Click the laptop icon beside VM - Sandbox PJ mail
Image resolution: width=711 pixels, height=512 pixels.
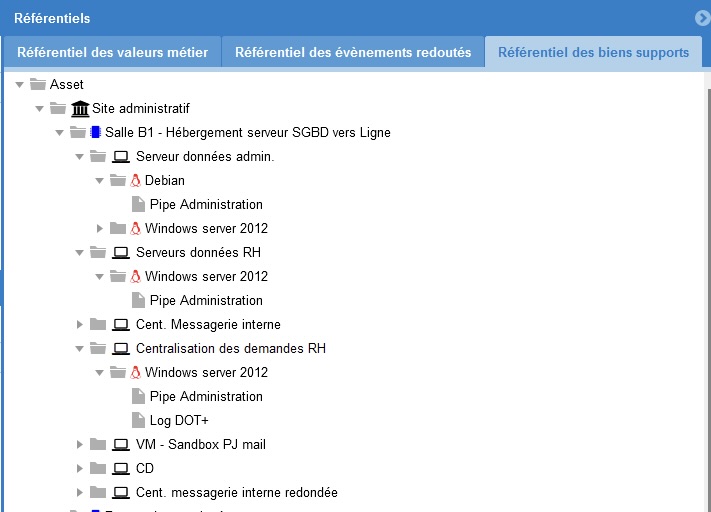(121, 444)
